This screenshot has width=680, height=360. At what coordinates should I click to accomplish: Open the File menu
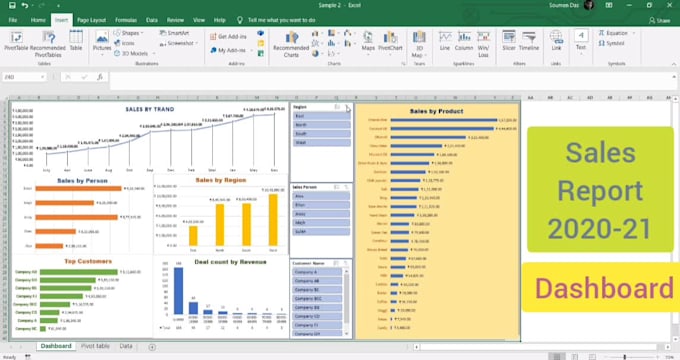point(13,20)
